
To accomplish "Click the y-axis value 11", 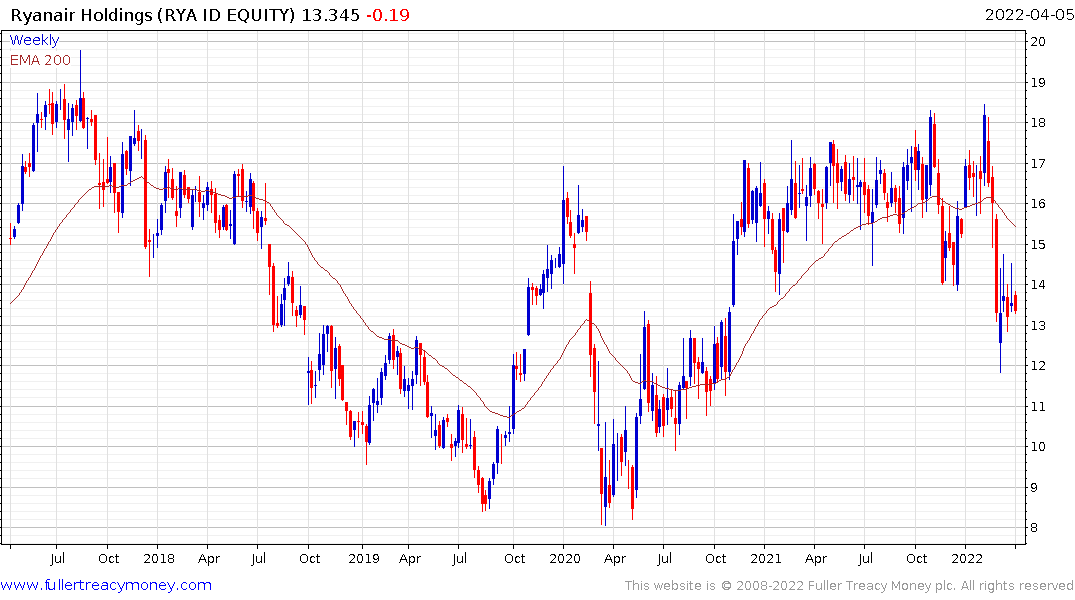I will (x=1038, y=407).
